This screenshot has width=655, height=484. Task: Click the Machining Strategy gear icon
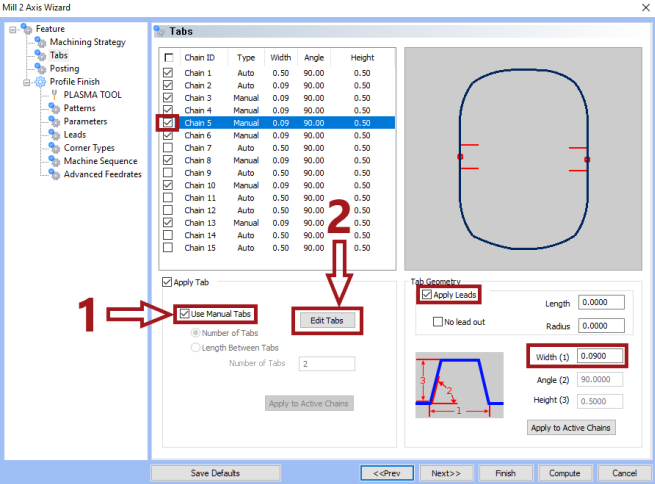click(x=40, y=42)
